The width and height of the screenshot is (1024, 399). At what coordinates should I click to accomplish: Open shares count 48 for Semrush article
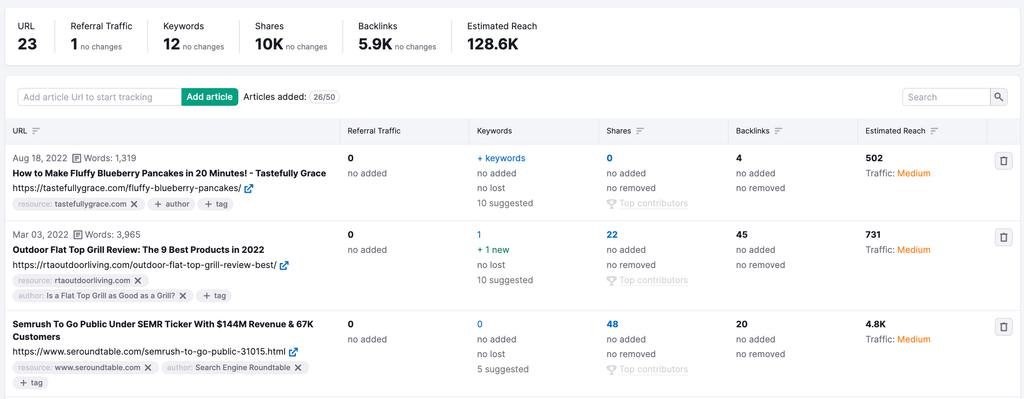(x=612, y=324)
